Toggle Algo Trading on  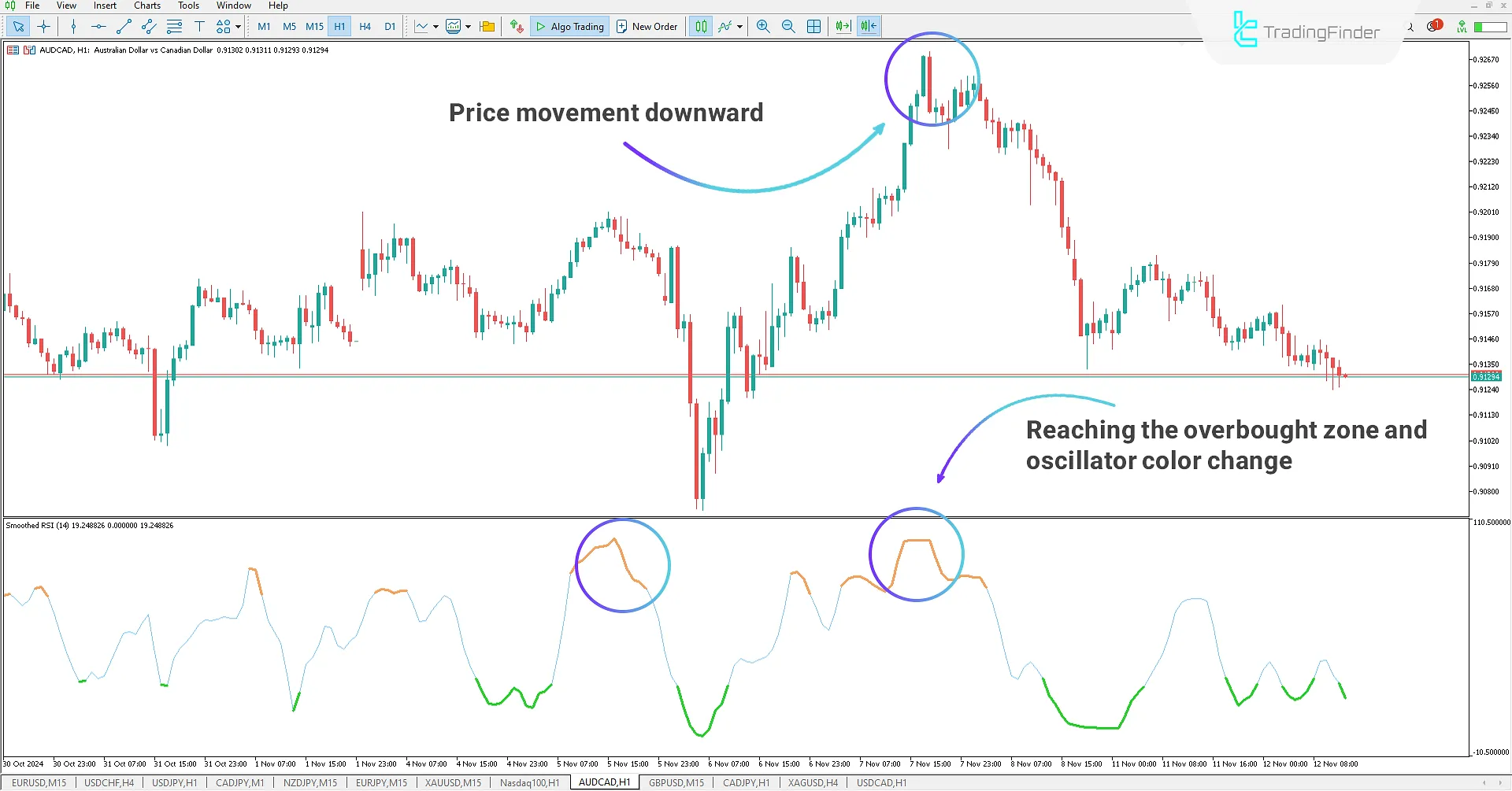pos(569,26)
